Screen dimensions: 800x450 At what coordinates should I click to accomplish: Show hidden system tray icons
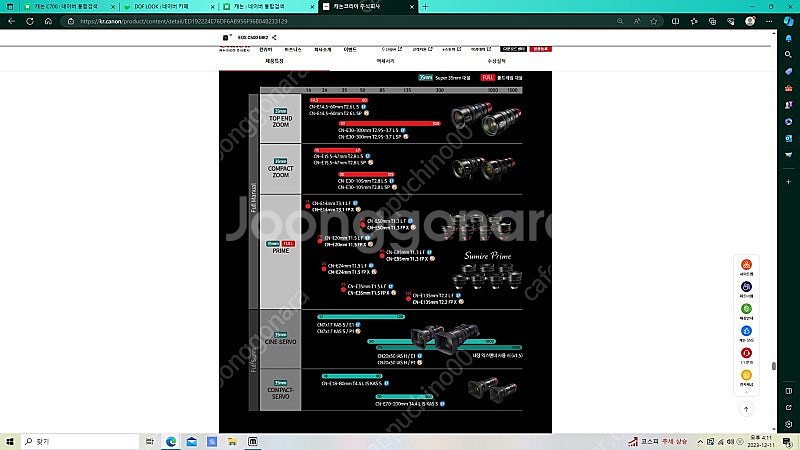pos(700,441)
